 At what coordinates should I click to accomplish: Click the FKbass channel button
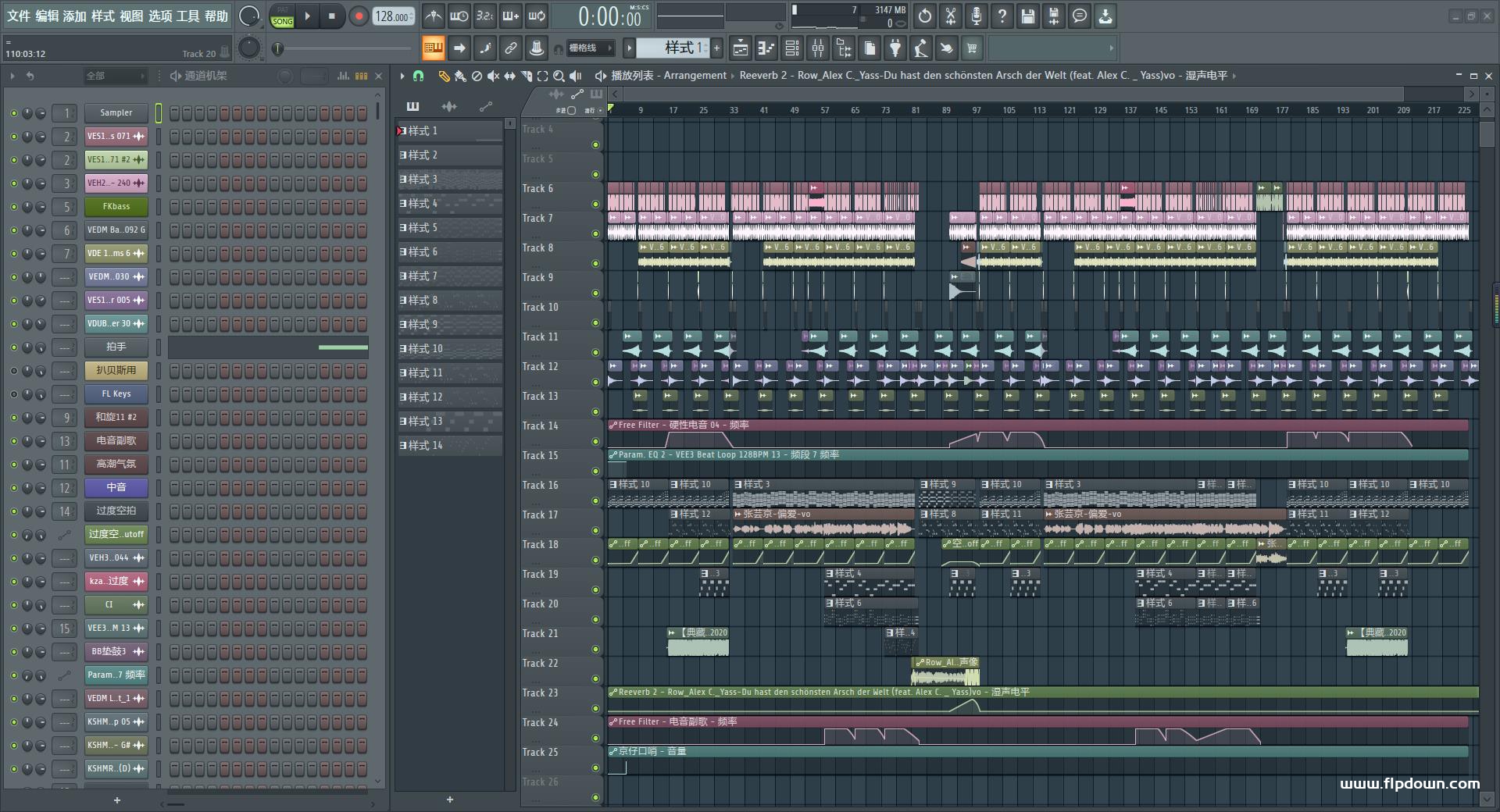[116, 207]
